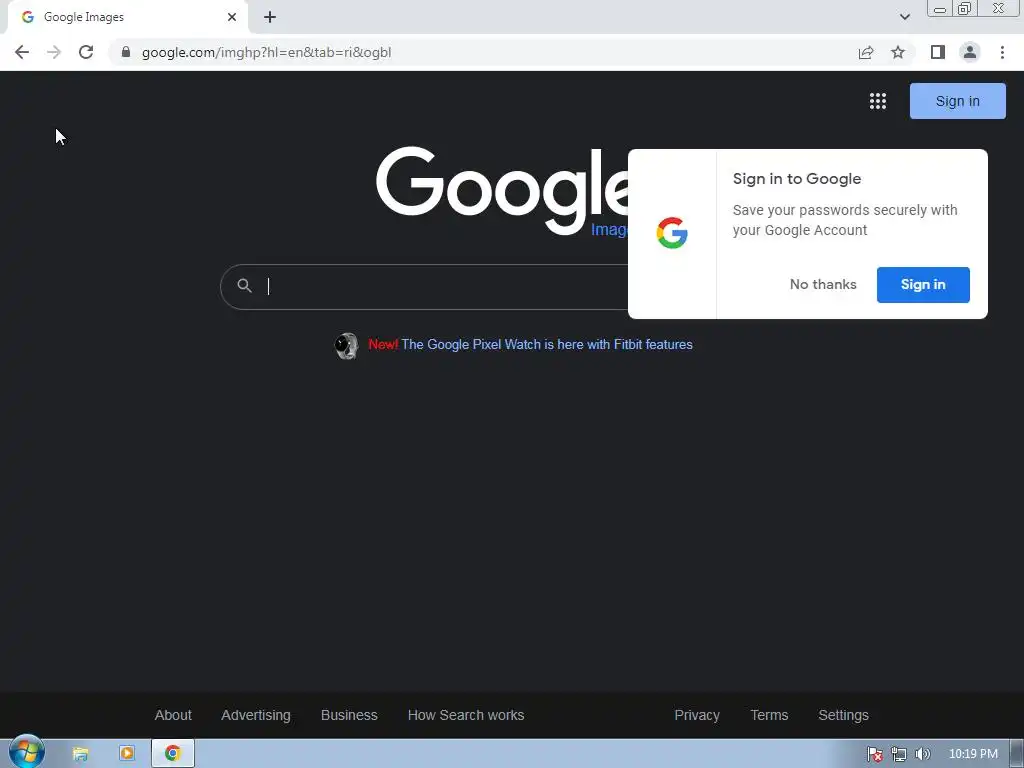Click the Sign in to Google heading

point(797,179)
